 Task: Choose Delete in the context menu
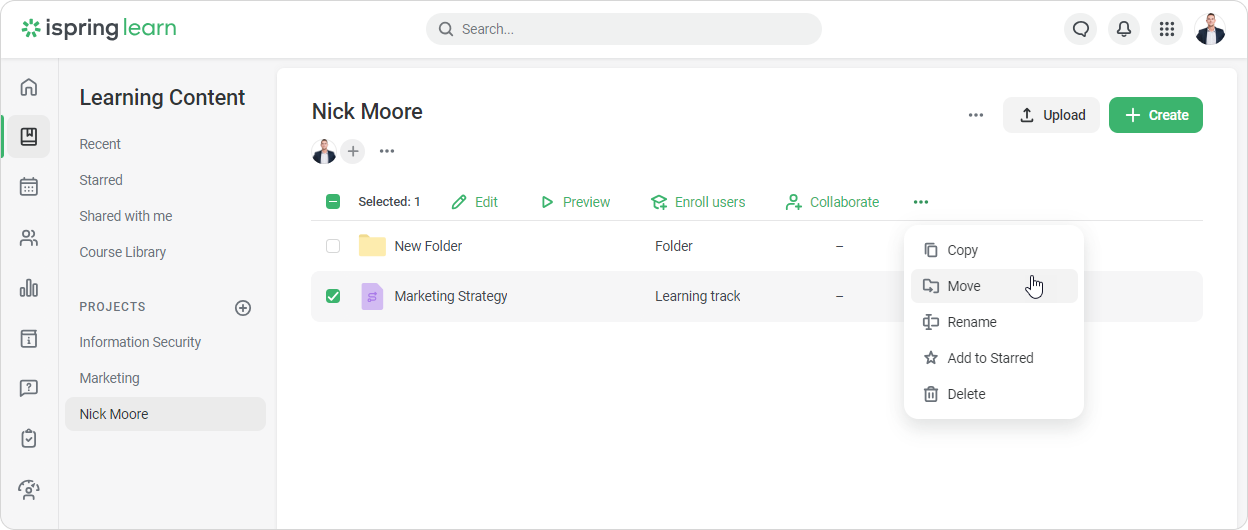coord(966,394)
